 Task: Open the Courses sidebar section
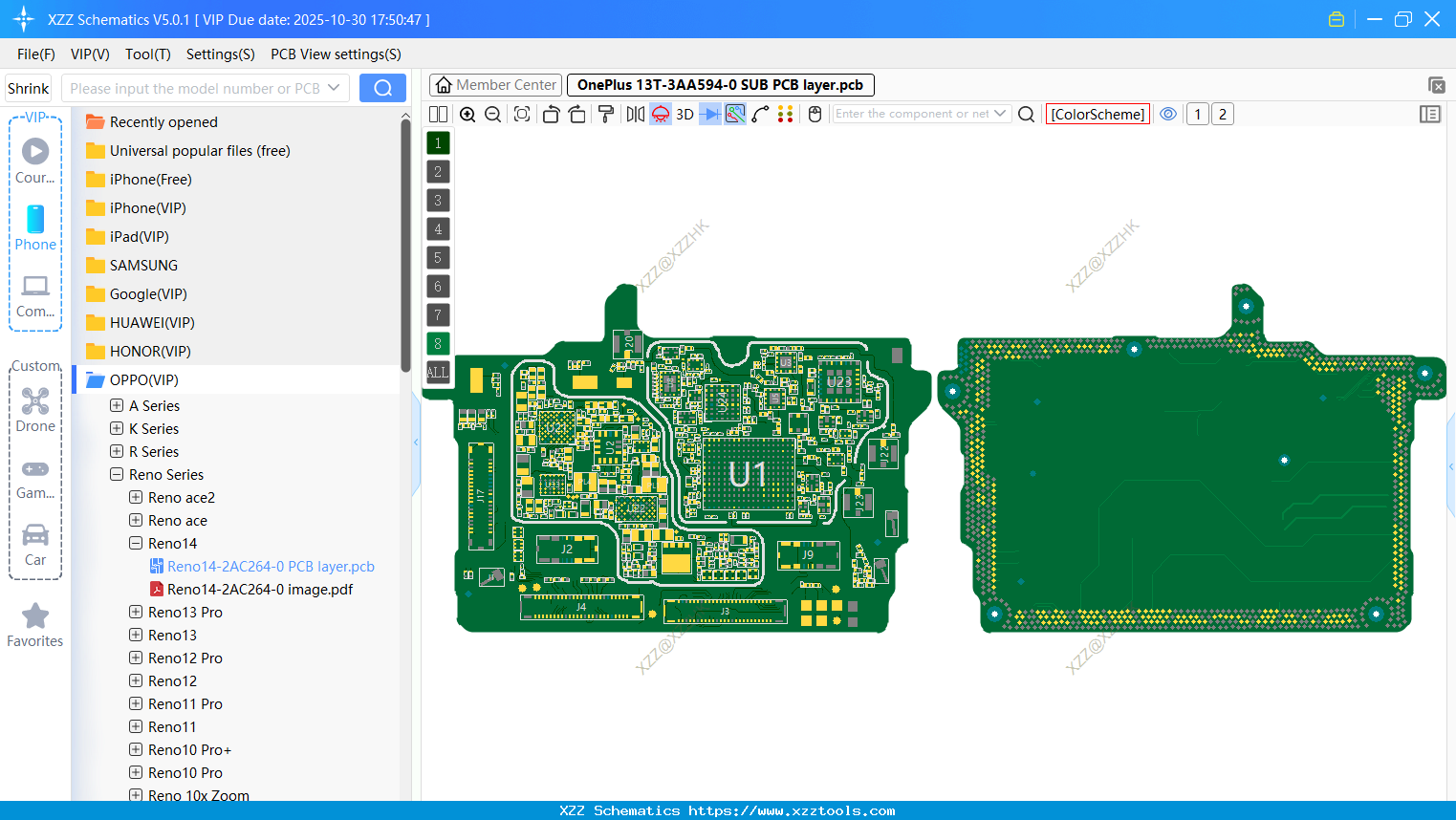35,161
